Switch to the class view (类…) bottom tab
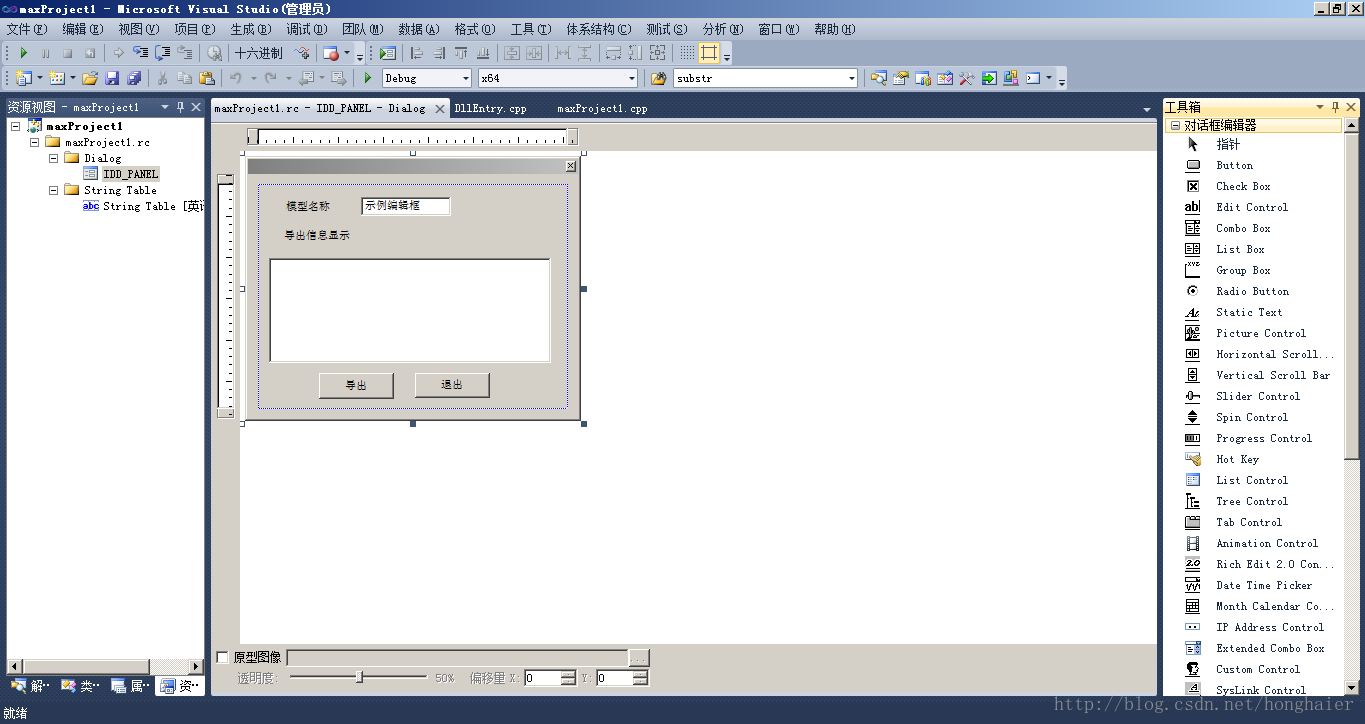 [x=80, y=686]
